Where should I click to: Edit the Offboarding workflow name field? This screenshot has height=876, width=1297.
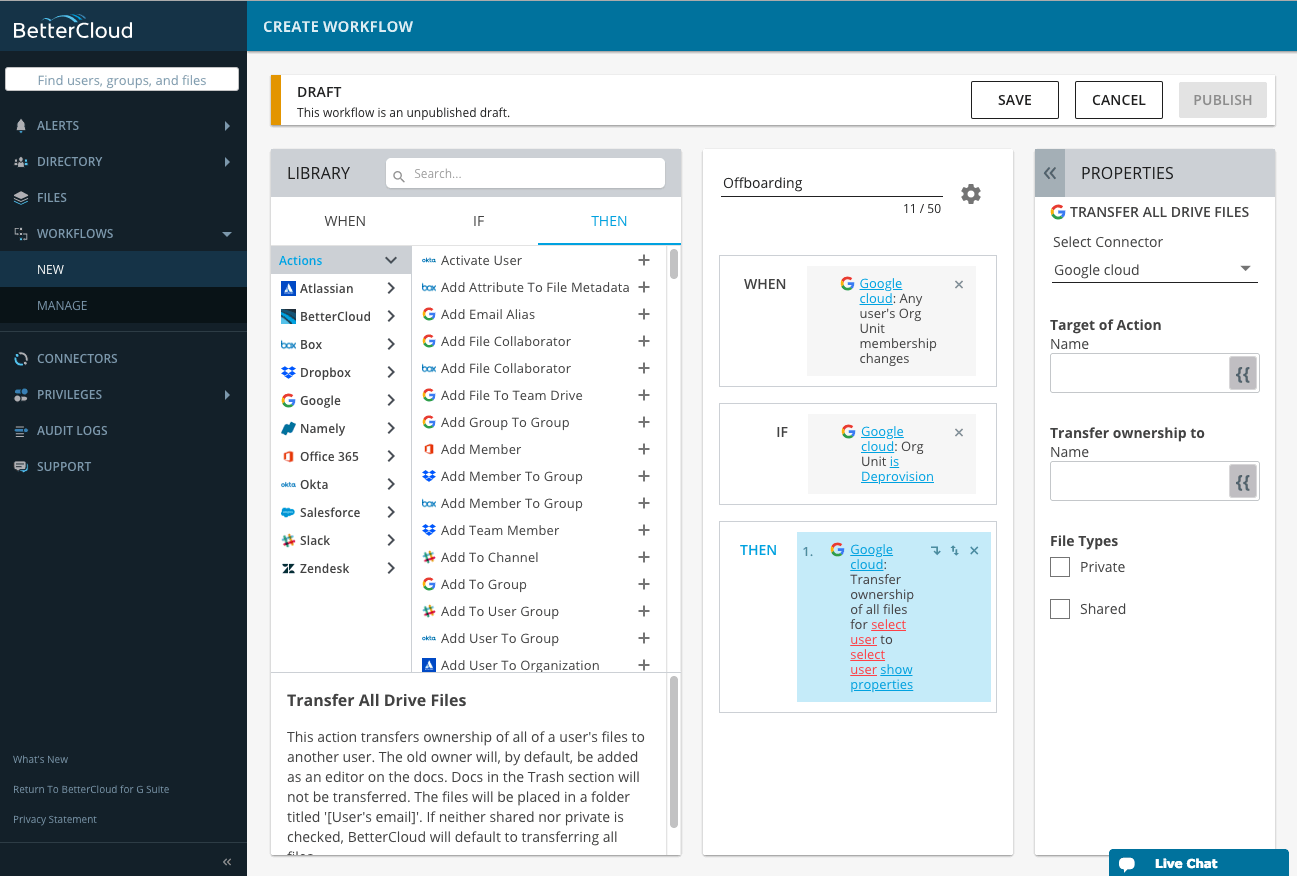coord(832,184)
